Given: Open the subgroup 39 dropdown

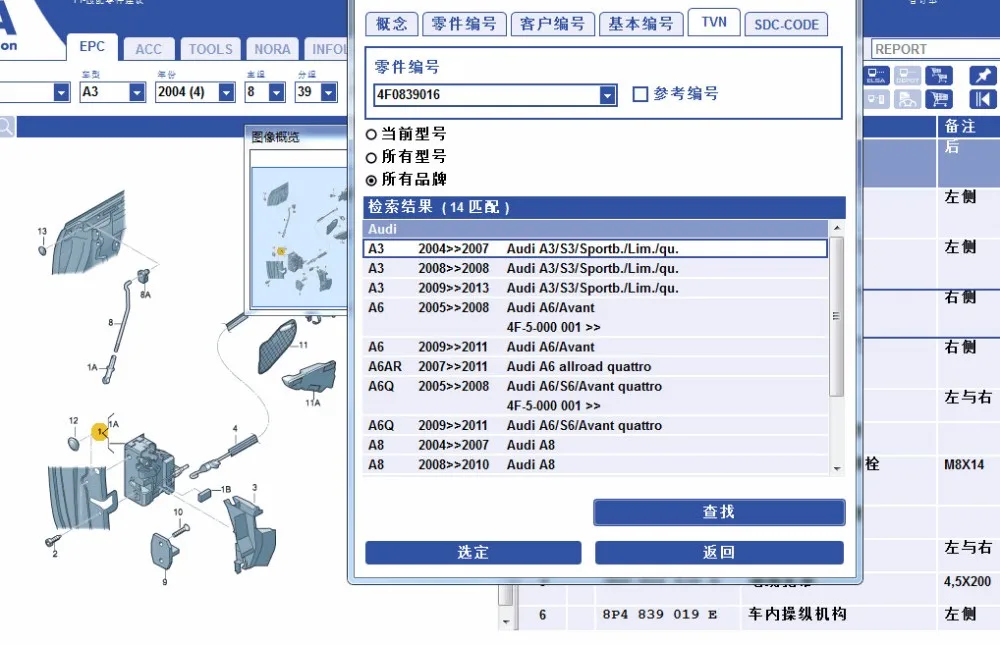Looking at the screenshot, I should tap(328, 93).
